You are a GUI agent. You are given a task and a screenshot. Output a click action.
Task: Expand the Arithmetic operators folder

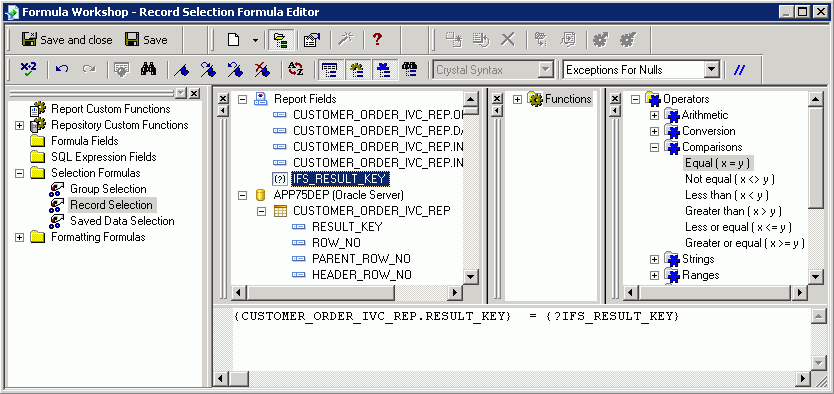(654, 115)
